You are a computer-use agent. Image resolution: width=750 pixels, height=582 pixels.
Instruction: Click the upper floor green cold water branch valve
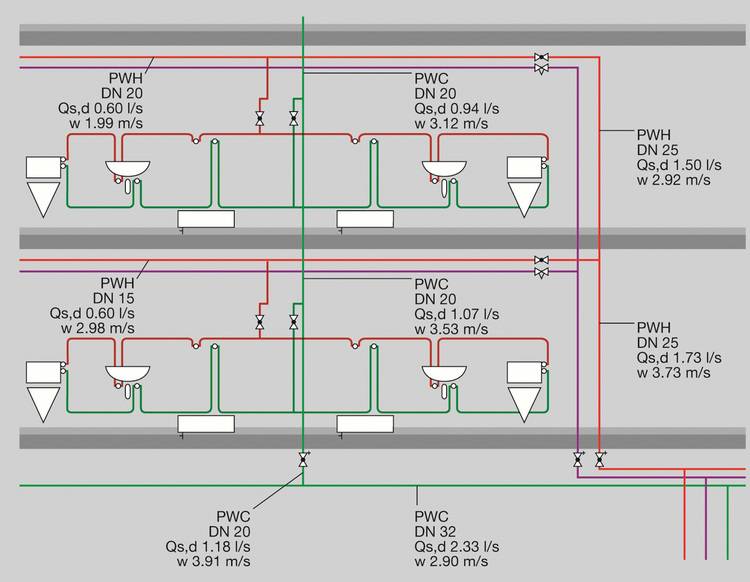pyautogui.click(x=293, y=119)
